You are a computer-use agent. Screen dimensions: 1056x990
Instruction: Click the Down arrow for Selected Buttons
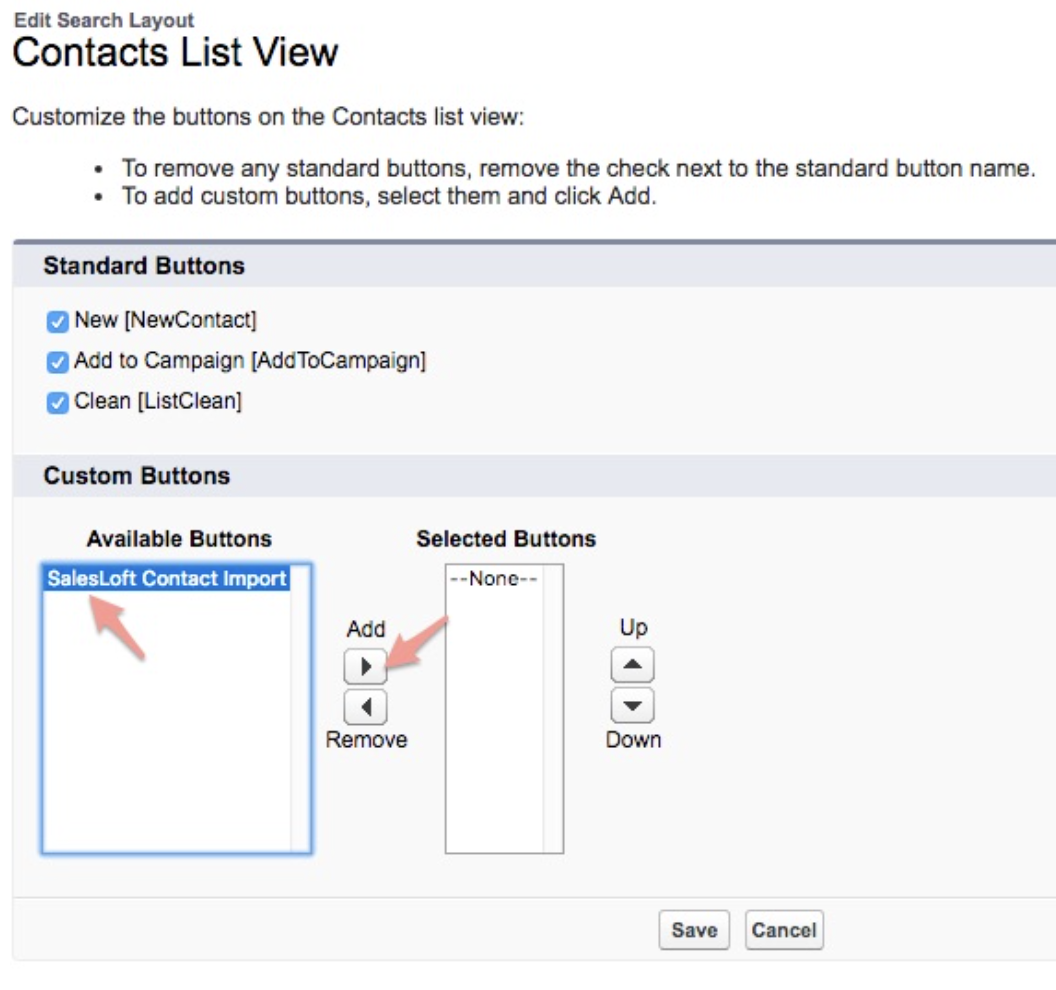(x=633, y=707)
